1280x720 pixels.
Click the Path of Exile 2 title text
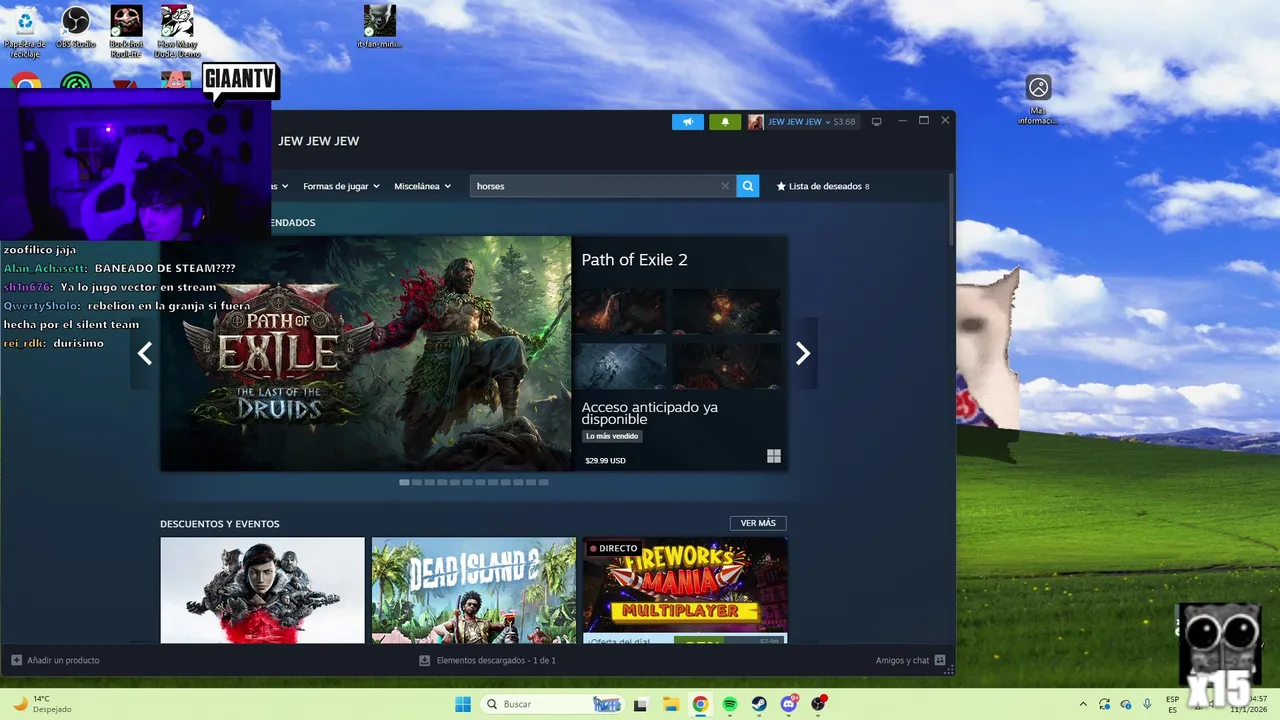(x=634, y=260)
